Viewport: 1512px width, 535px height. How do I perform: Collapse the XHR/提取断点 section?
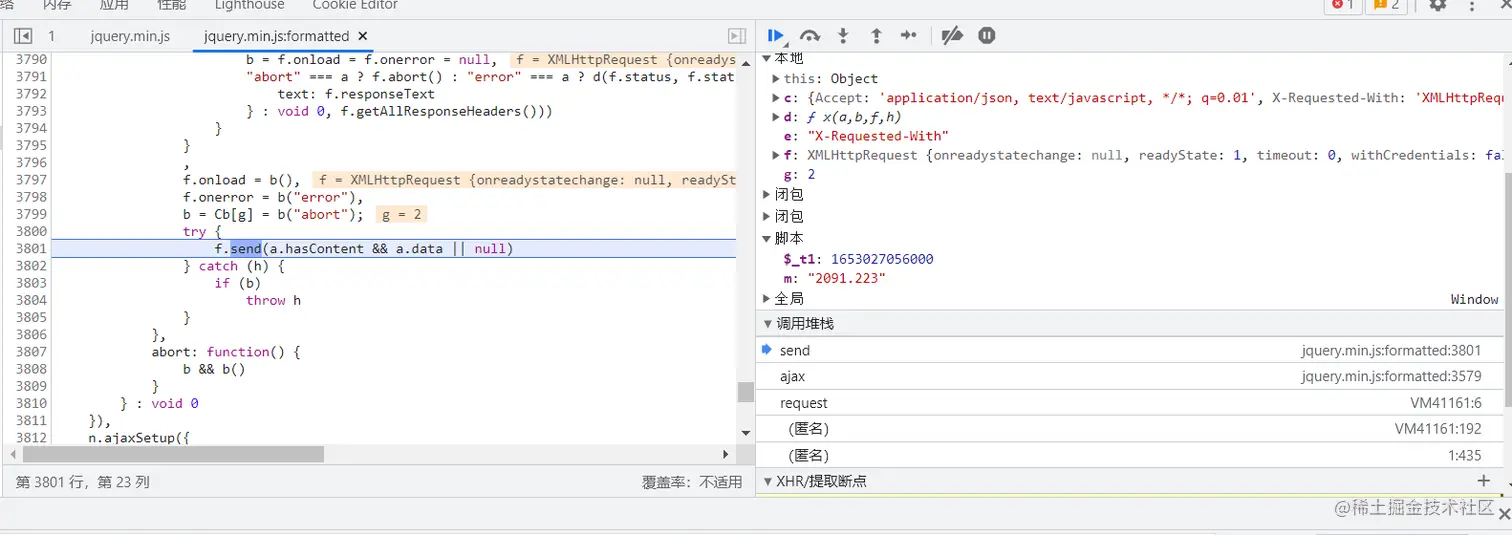tap(768, 481)
